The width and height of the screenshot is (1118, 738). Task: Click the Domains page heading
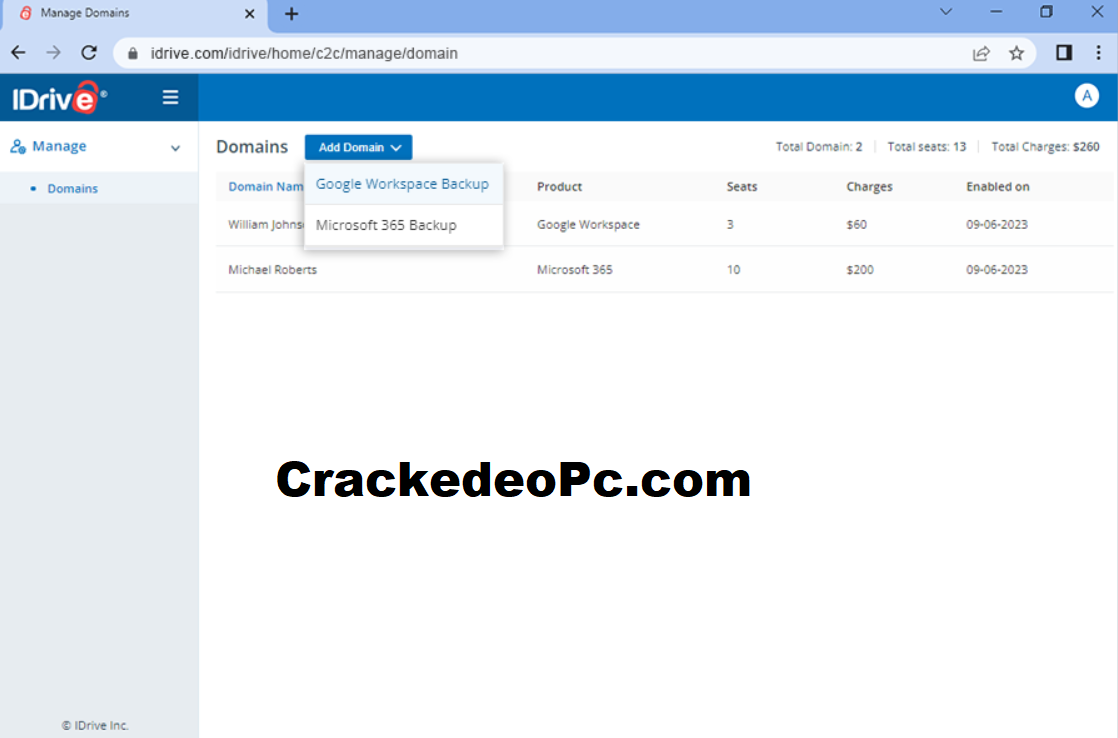coord(252,147)
